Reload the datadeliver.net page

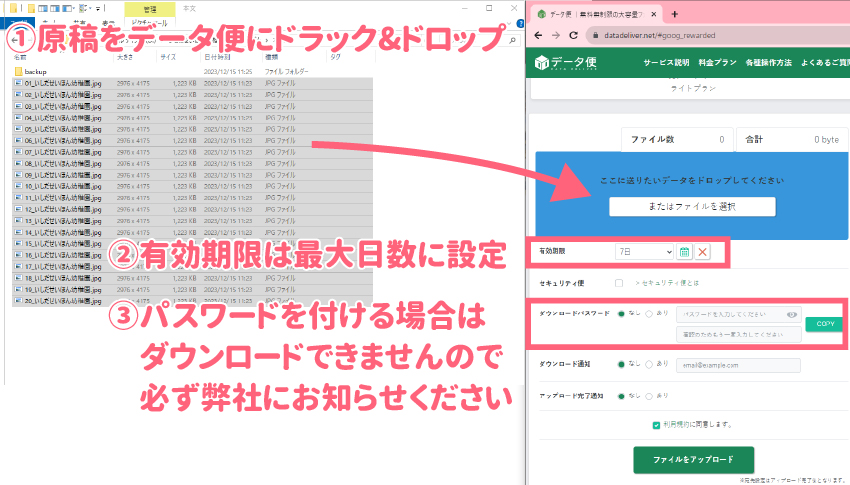pyautogui.click(x=573, y=35)
